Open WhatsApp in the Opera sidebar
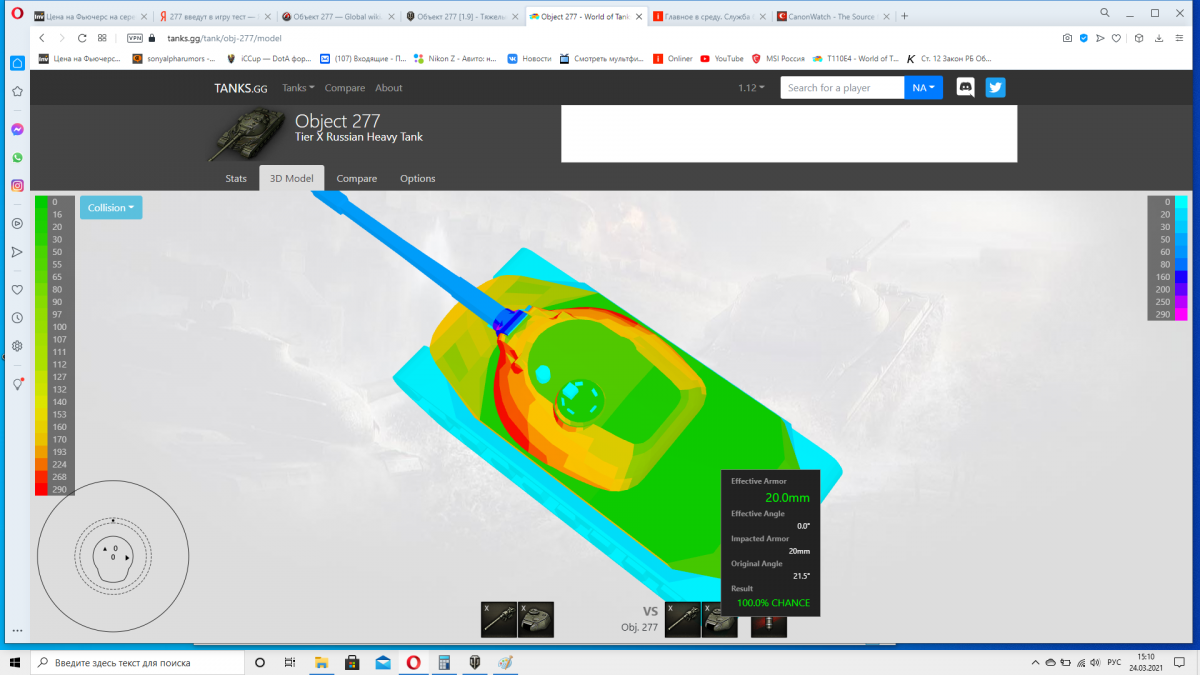The image size is (1200, 675). (x=17, y=157)
